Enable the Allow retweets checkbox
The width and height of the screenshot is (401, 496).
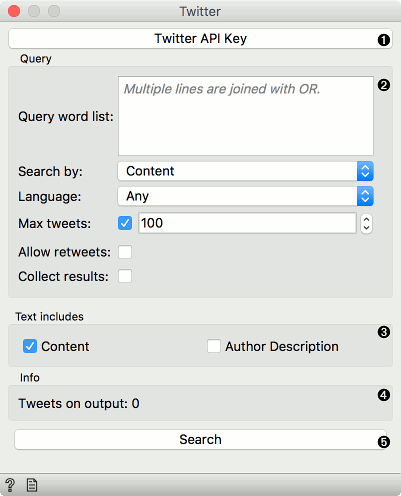pos(125,252)
